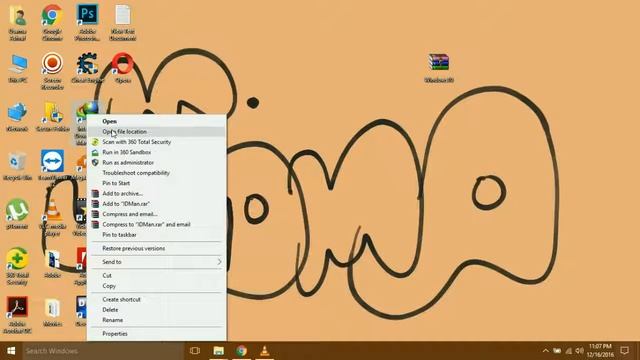Select the 360 Total Security desktop shortcut

click(x=18, y=266)
